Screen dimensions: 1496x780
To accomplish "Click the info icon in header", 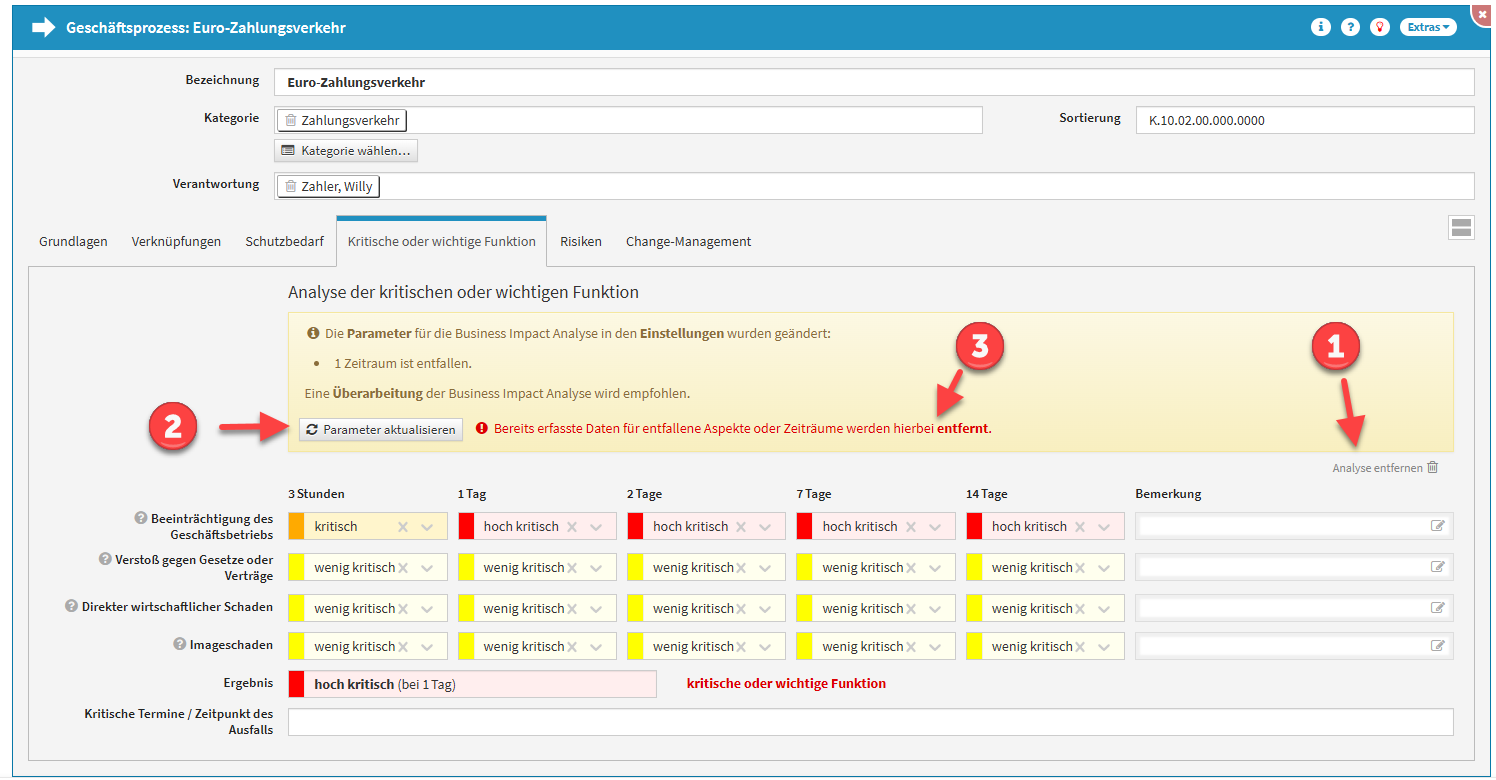I will pyautogui.click(x=1321, y=27).
